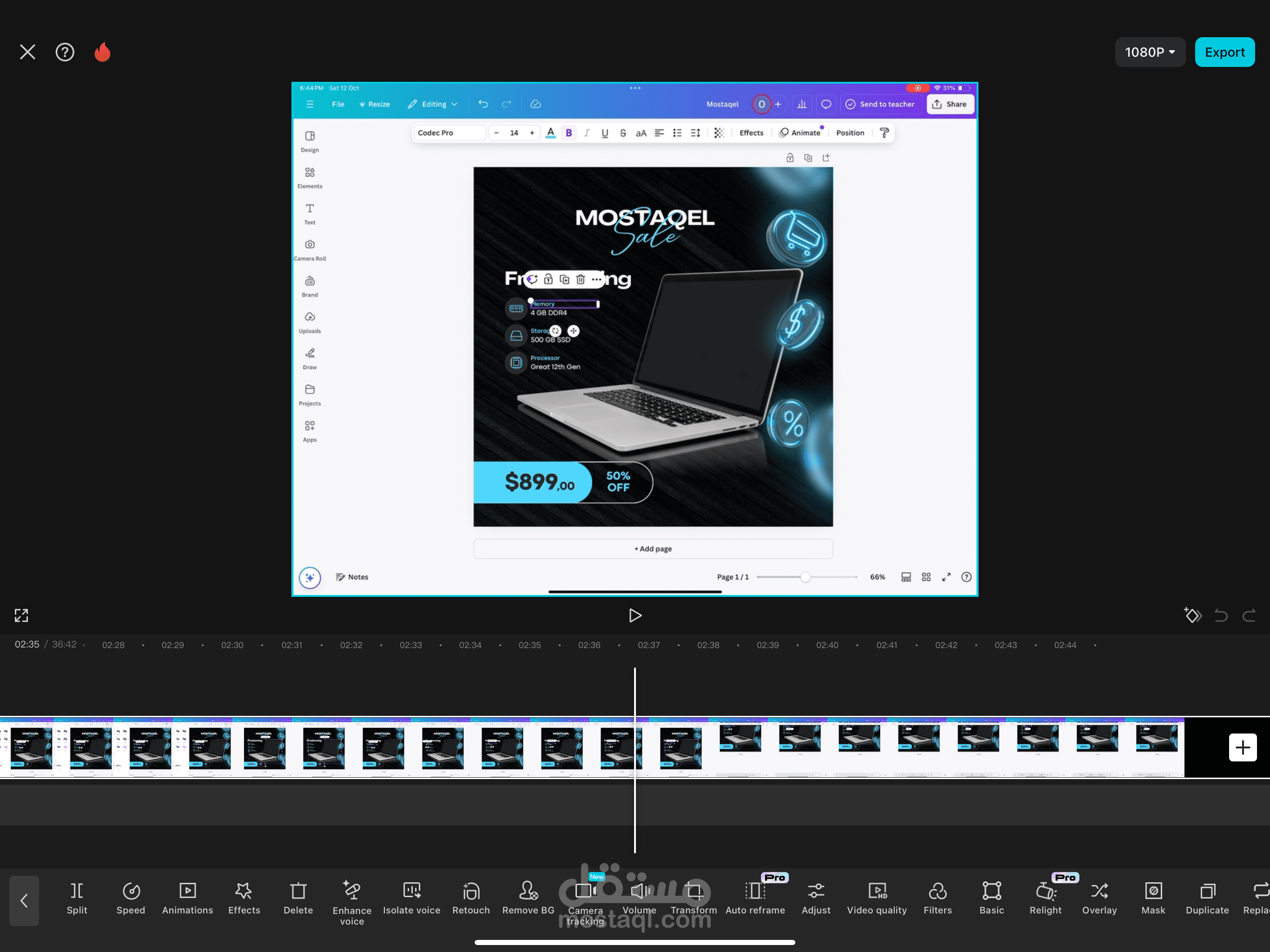This screenshot has width=1270, height=952.
Task: Click the 02:40 timeline marker
Action: pyautogui.click(x=827, y=645)
